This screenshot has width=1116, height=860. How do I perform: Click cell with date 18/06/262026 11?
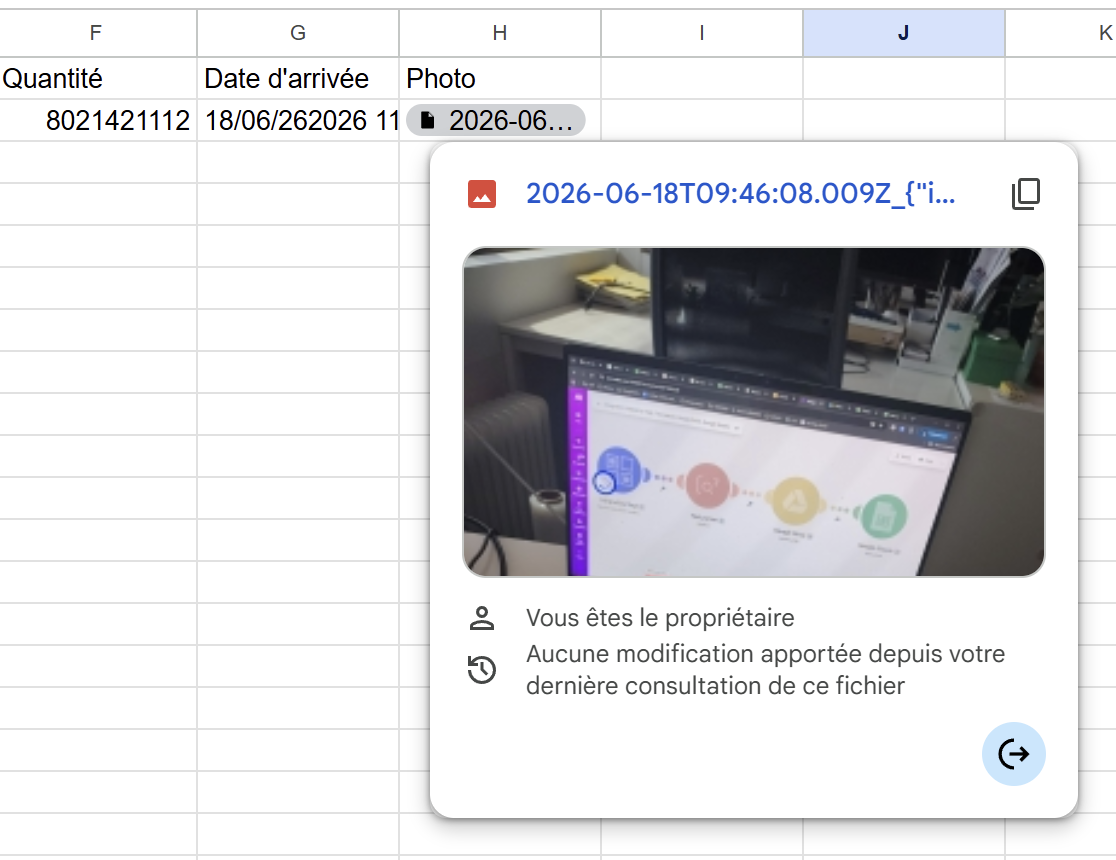[x=298, y=120]
